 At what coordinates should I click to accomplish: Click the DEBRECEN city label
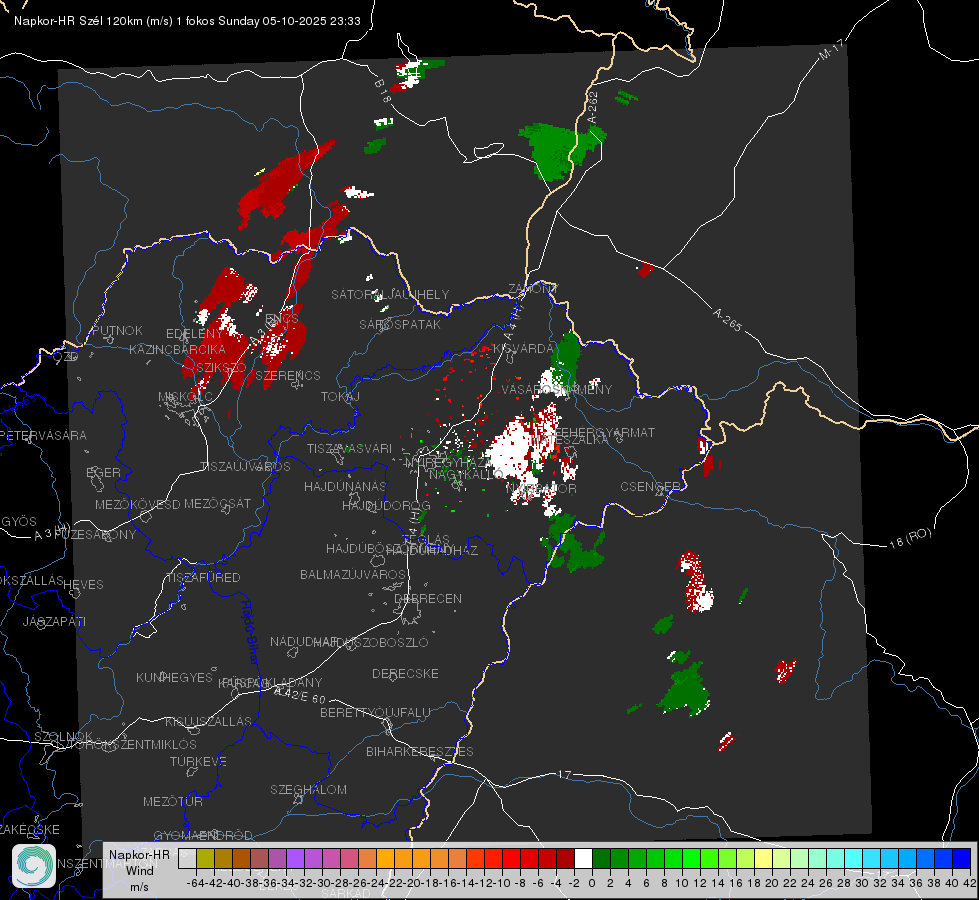click(x=428, y=598)
